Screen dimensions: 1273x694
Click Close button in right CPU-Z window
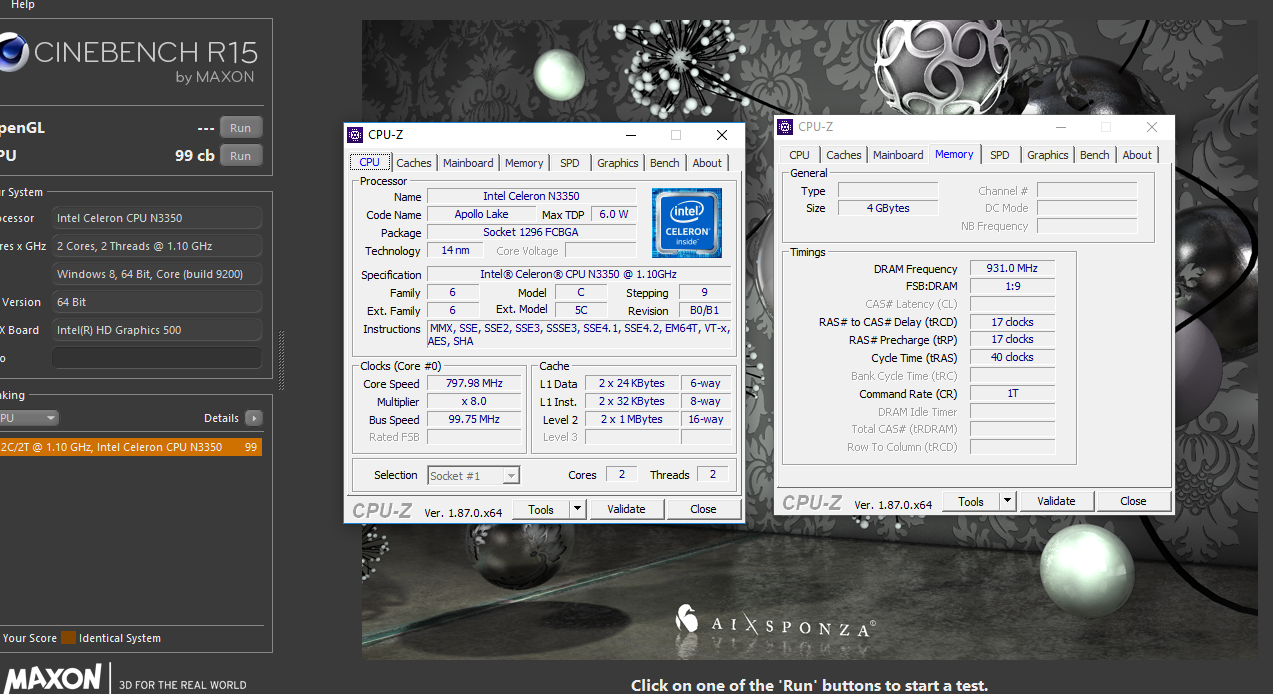pos(1133,501)
